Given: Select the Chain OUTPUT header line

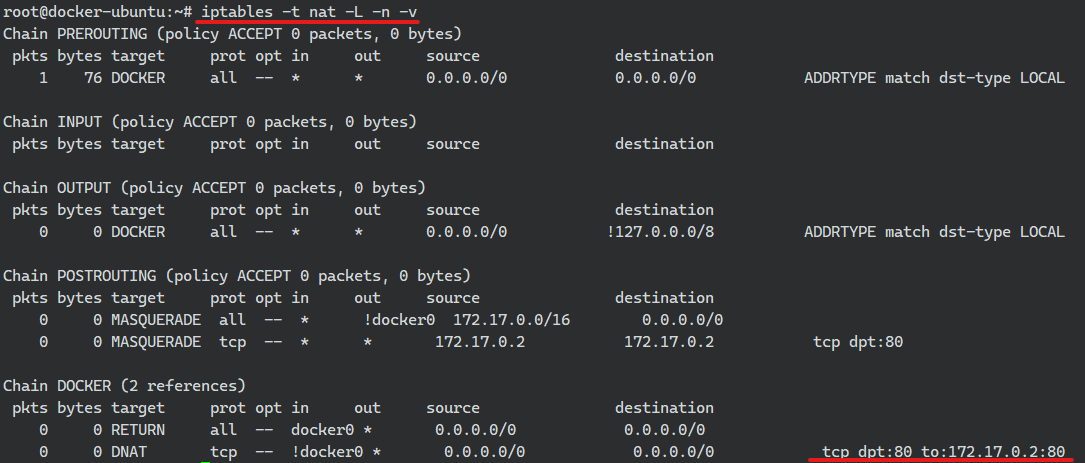Looking at the screenshot, I should (x=215, y=188).
